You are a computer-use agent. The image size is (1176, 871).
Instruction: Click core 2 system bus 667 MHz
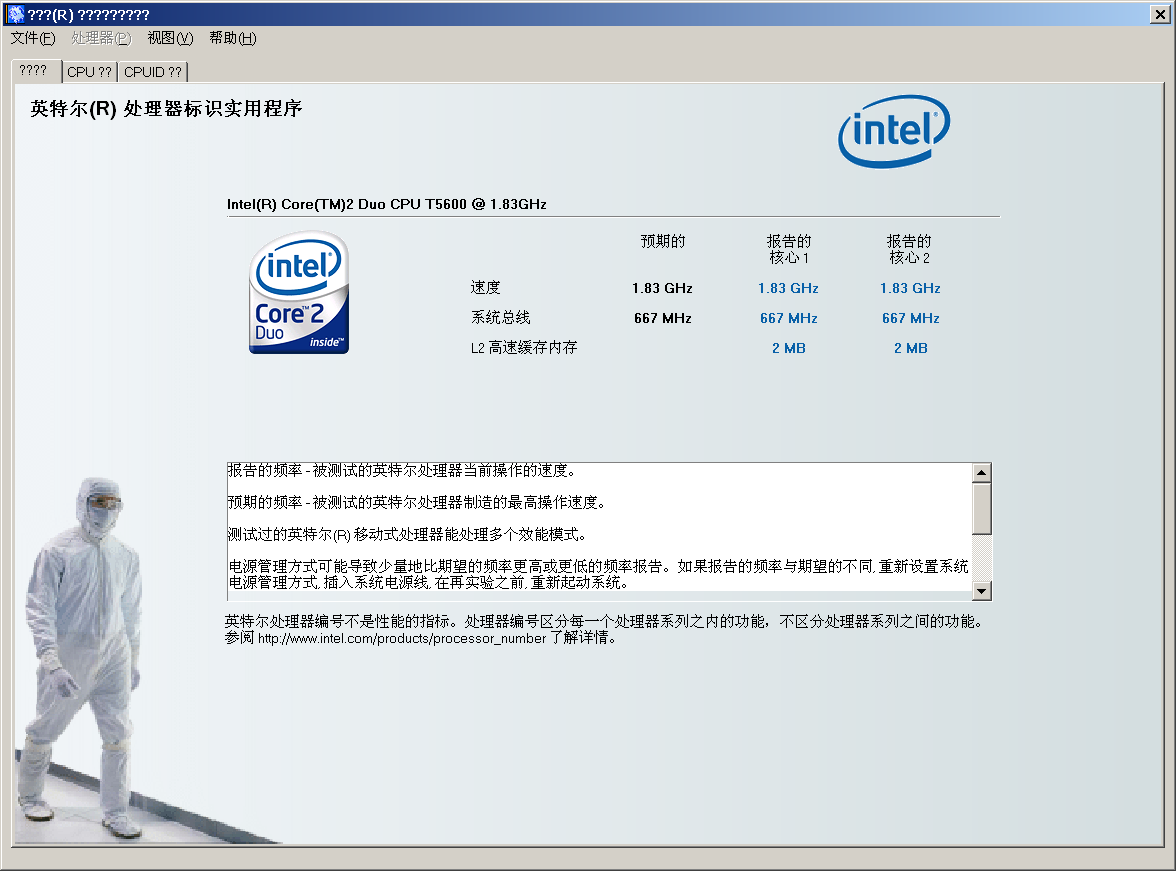[x=911, y=318]
